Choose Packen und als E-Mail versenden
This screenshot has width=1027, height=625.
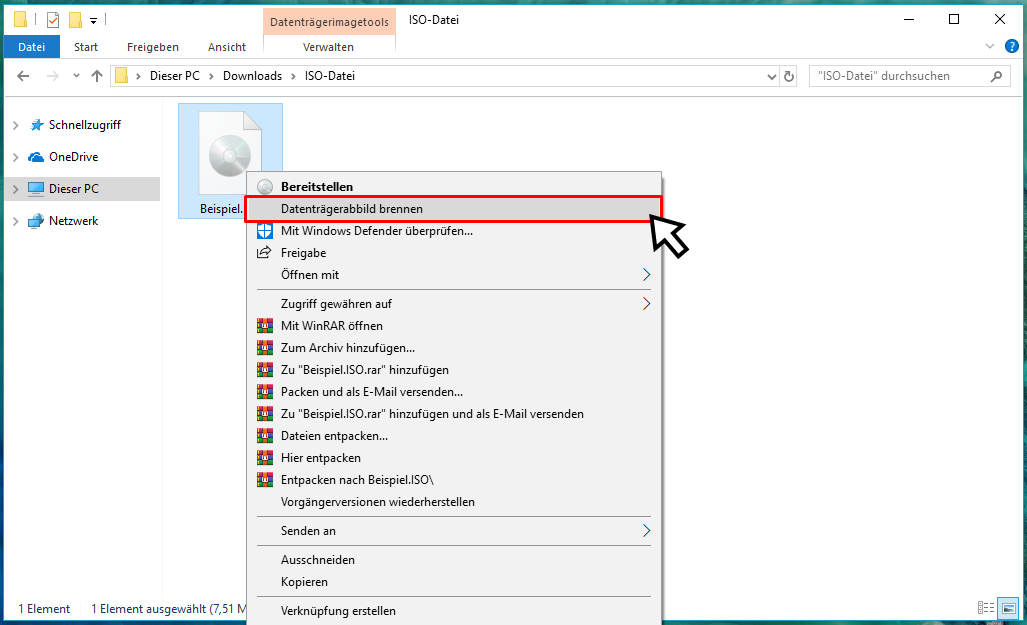[453, 392]
